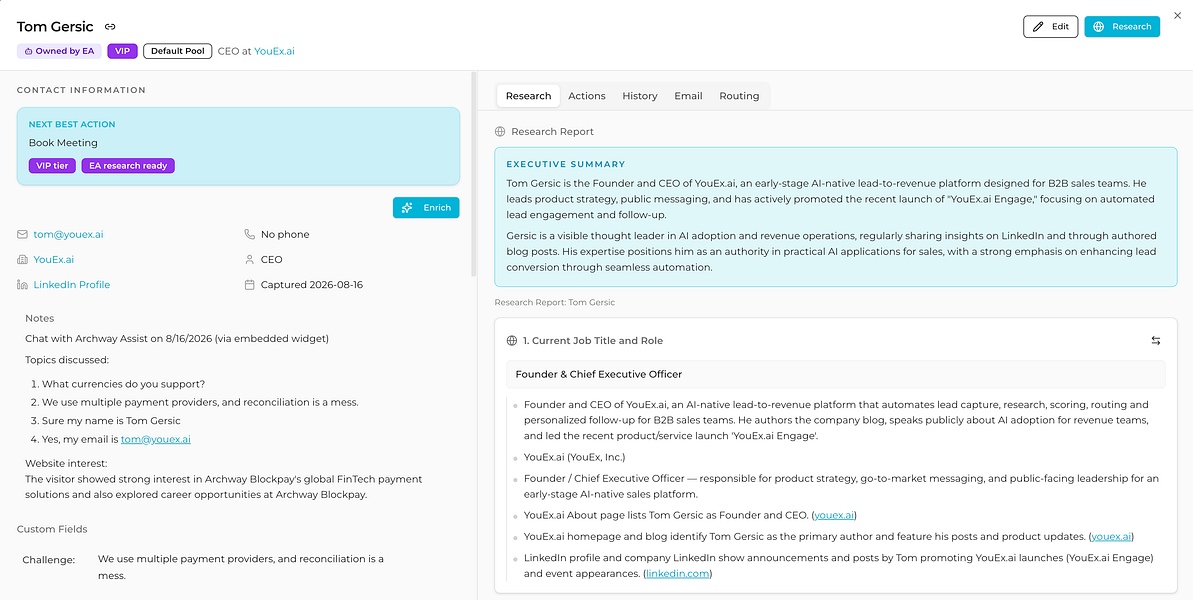Click the purple VIP badge
This screenshot has width=1193, height=600.
122,52
